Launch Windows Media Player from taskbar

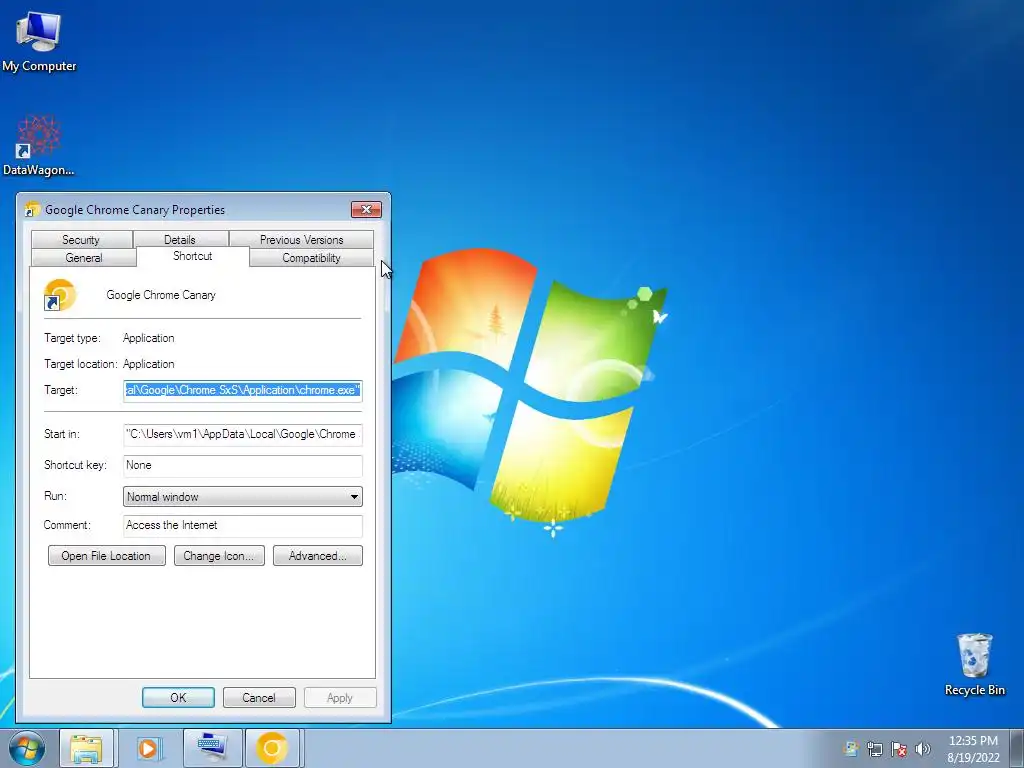148,748
